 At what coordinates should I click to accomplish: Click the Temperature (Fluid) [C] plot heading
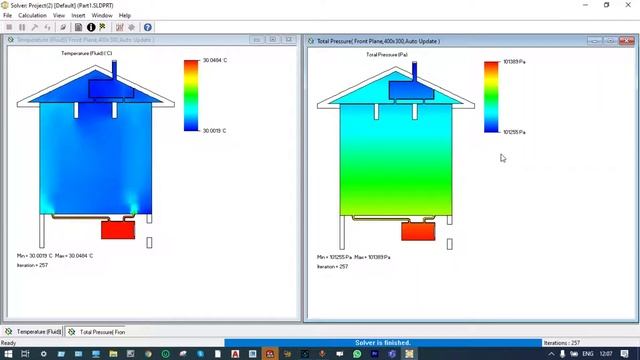[x=87, y=53]
